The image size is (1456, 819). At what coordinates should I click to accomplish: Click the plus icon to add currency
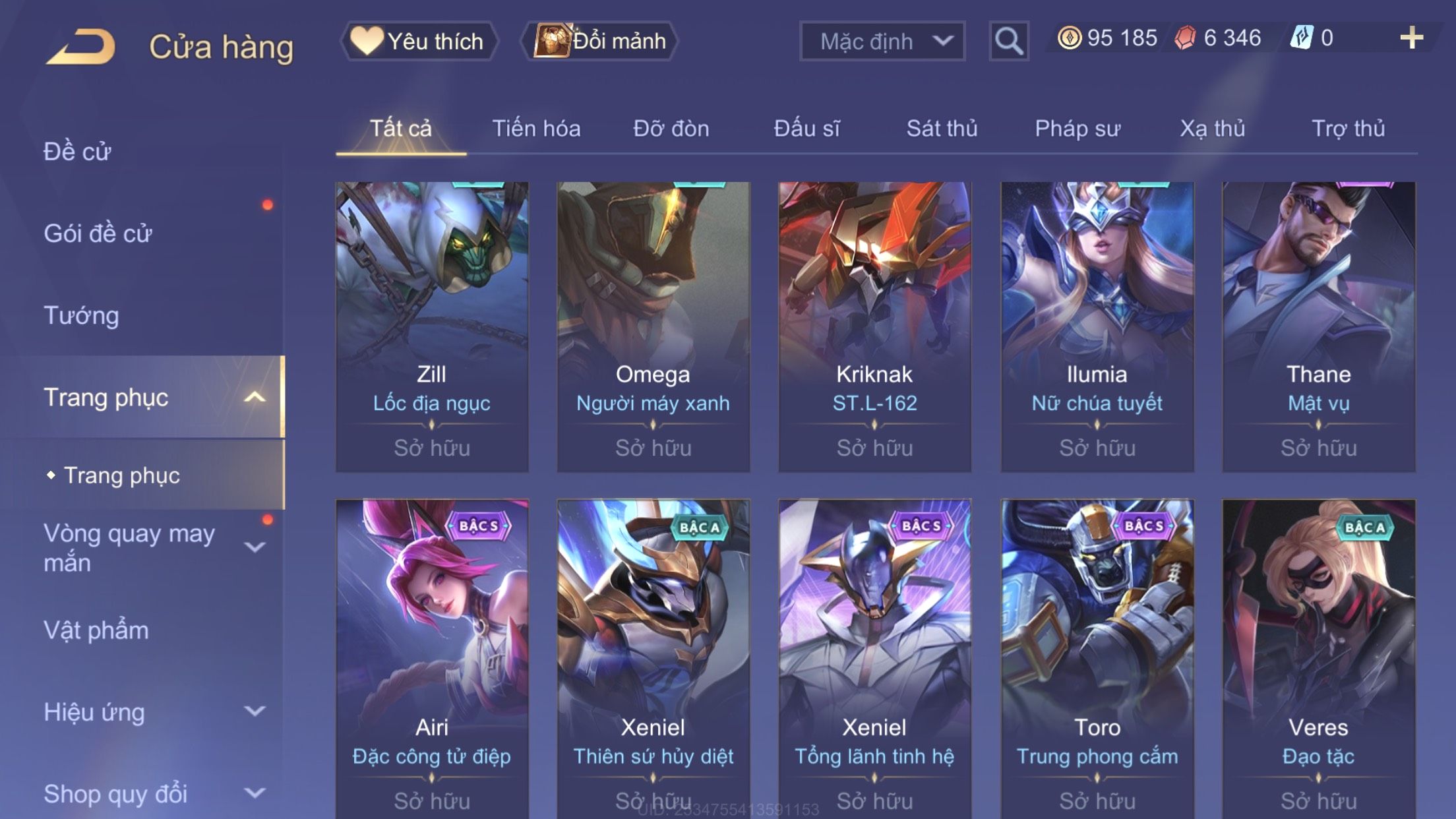click(1411, 38)
